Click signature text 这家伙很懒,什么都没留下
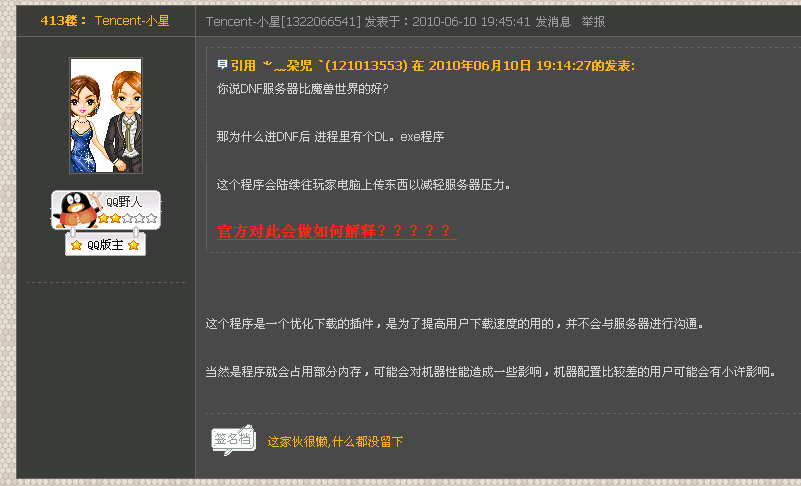The image size is (801, 486). click(x=335, y=442)
